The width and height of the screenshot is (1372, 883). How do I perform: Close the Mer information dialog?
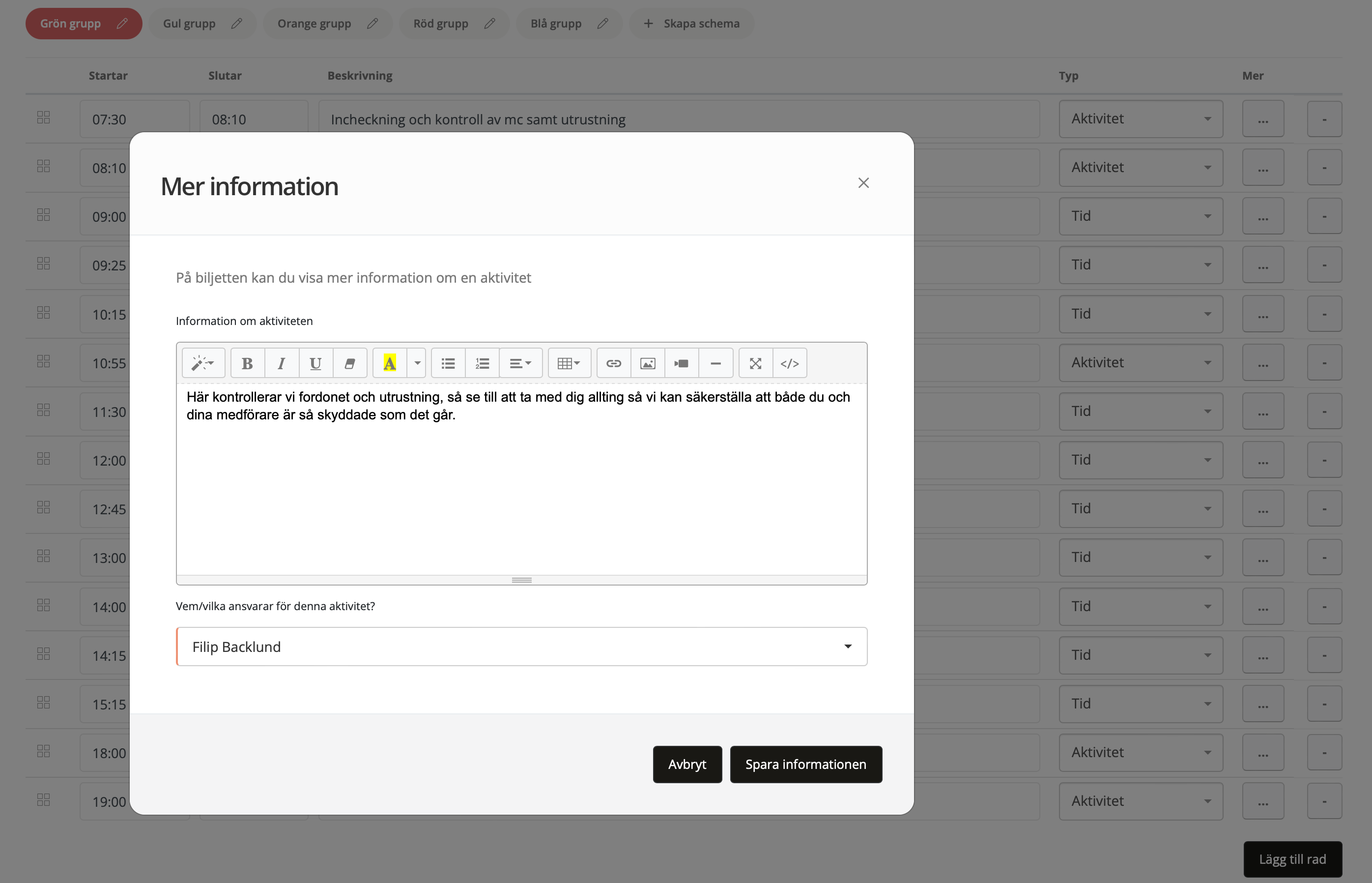pyautogui.click(x=863, y=182)
